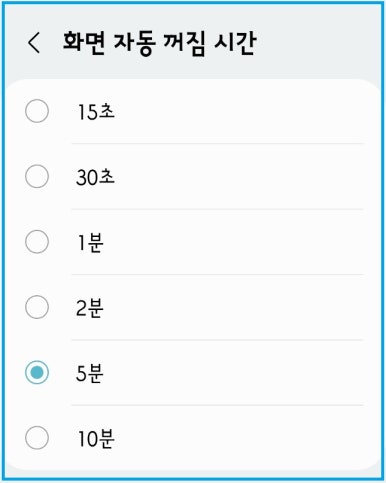Choose the 1분 radio button
386x483 pixels.
click(37, 242)
